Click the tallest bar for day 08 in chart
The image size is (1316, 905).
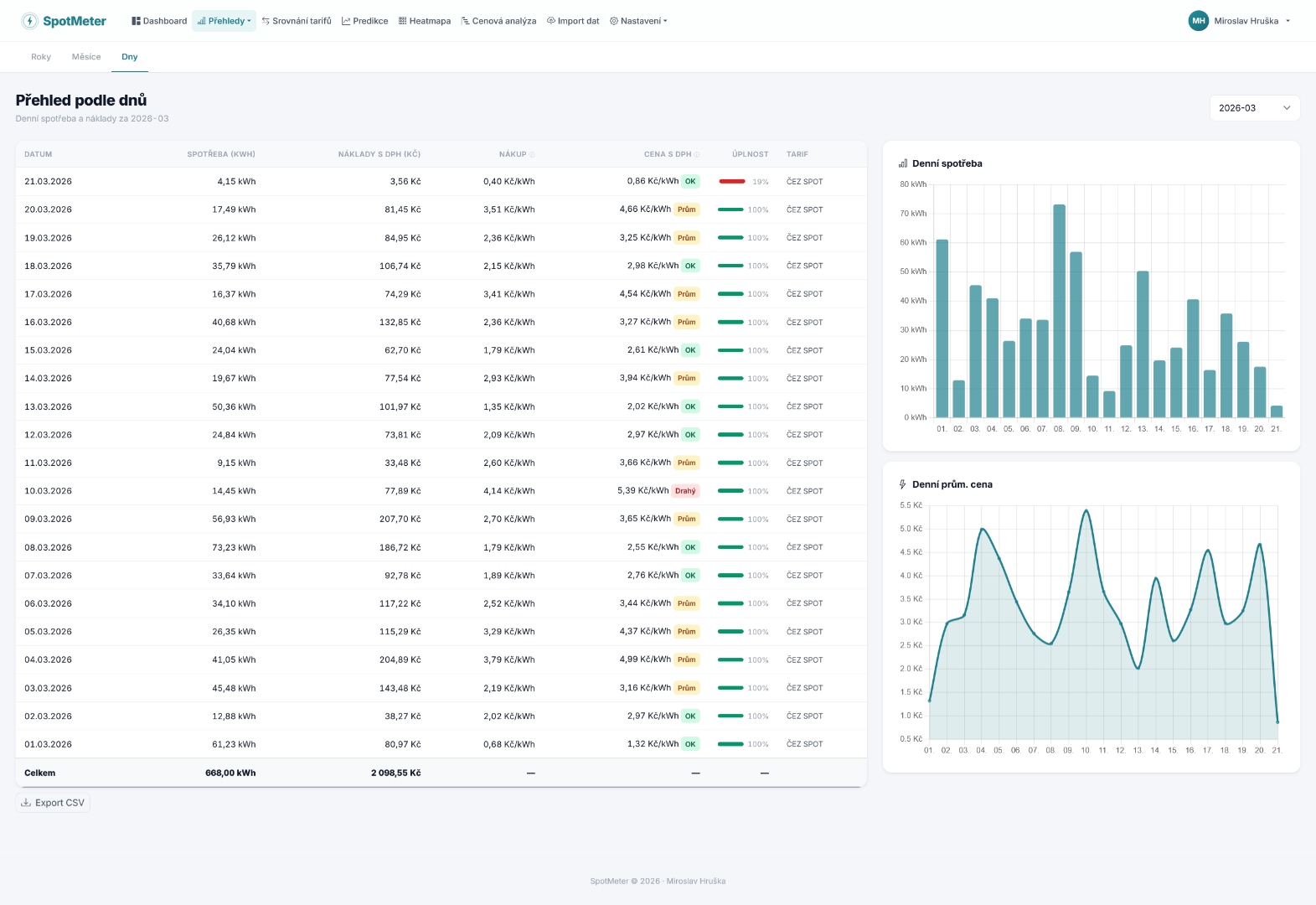1059,310
